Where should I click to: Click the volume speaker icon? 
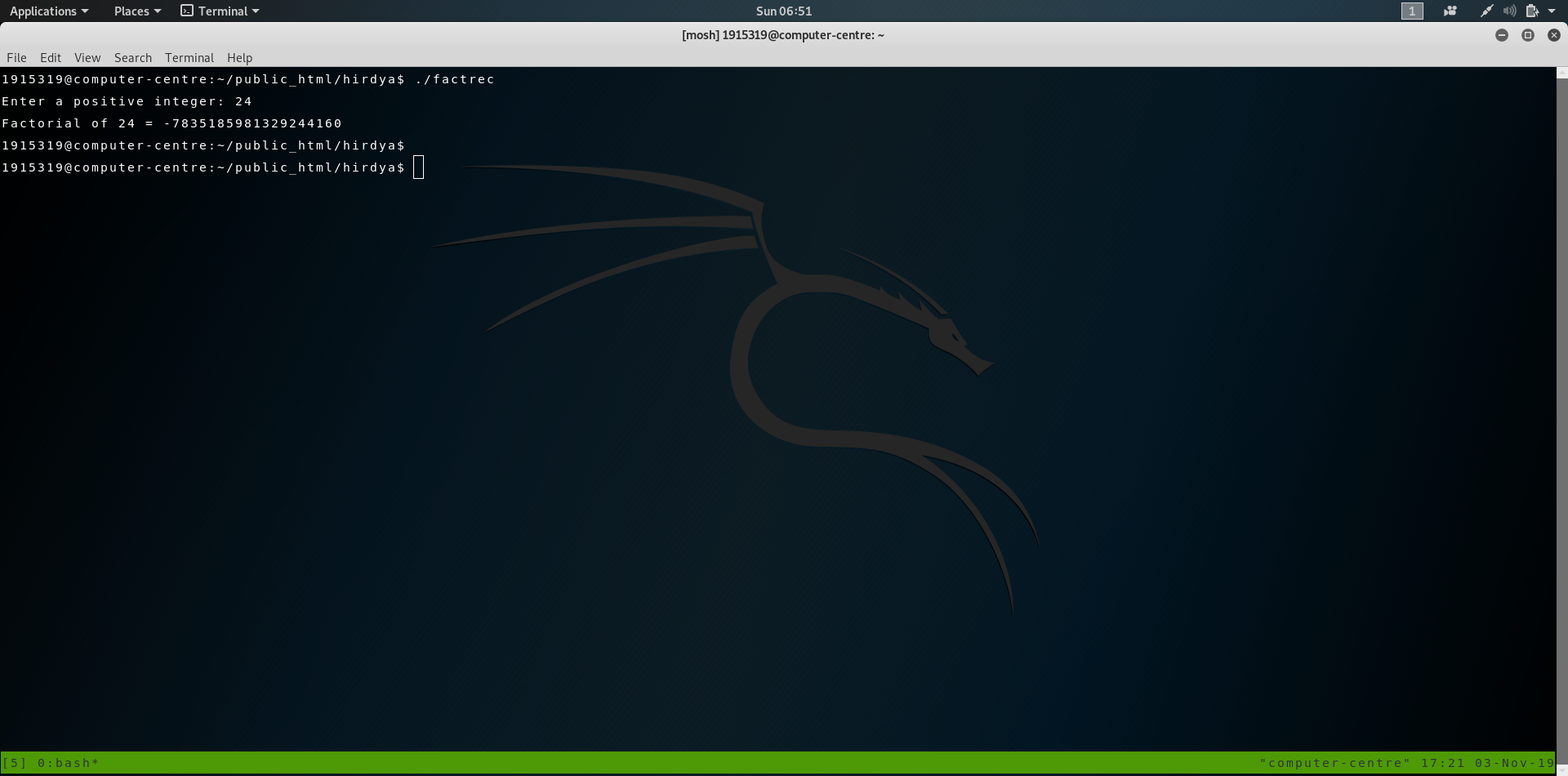(x=1509, y=11)
